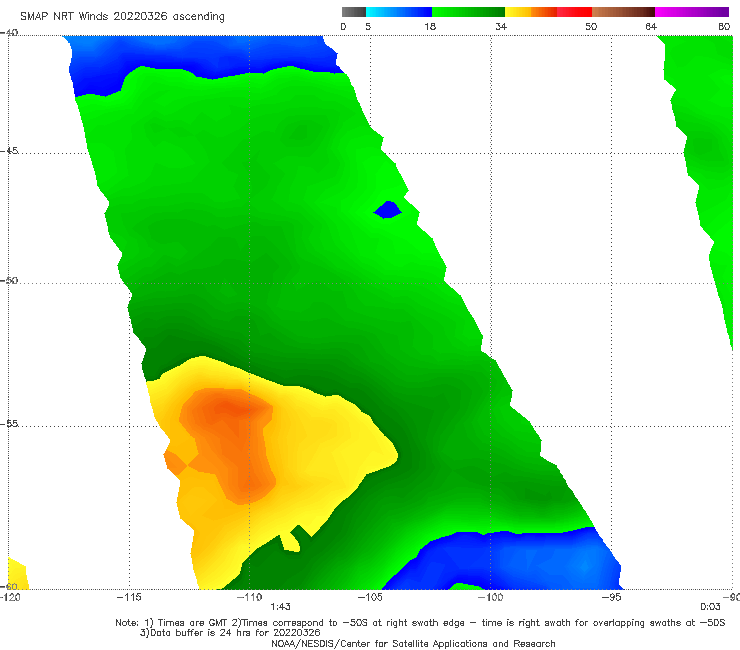Viewport: 740px width, 650px height.
Task: Click the latitude label '-45'
Action: [9, 151]
